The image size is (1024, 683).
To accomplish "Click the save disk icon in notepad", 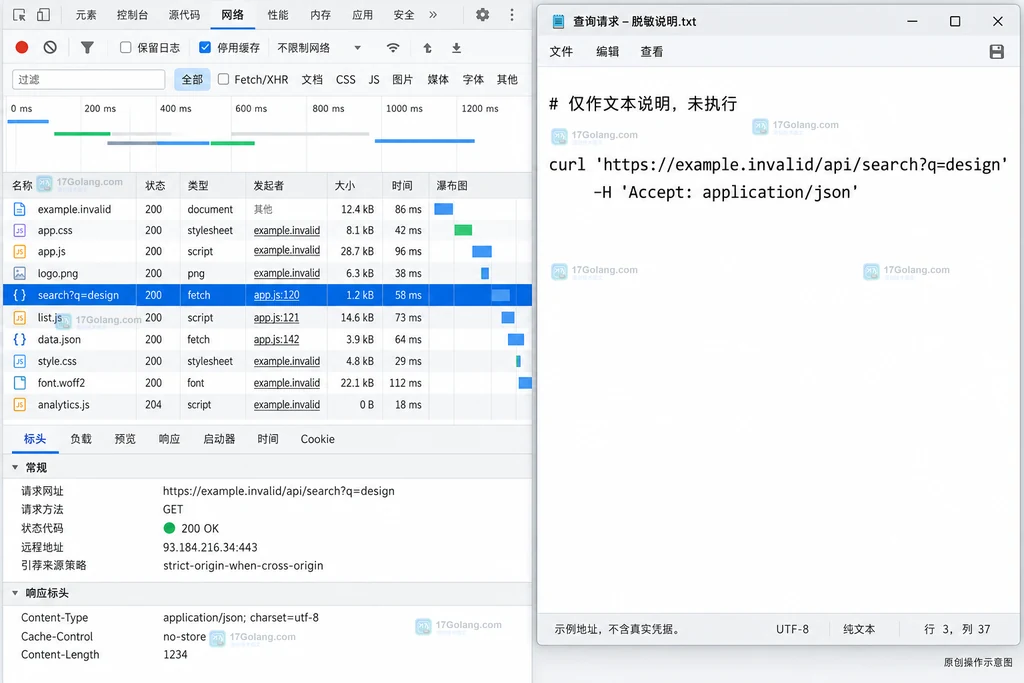I will pos(997,52).
